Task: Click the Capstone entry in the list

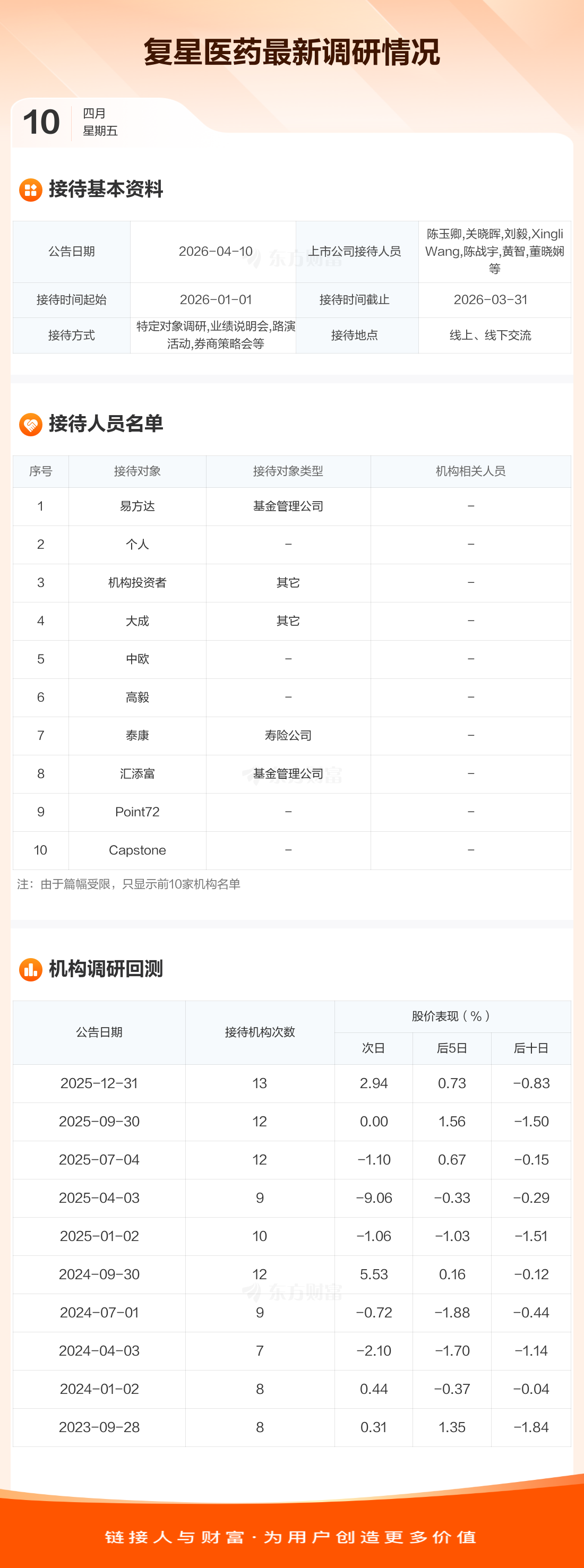Action: pos(137,850)
